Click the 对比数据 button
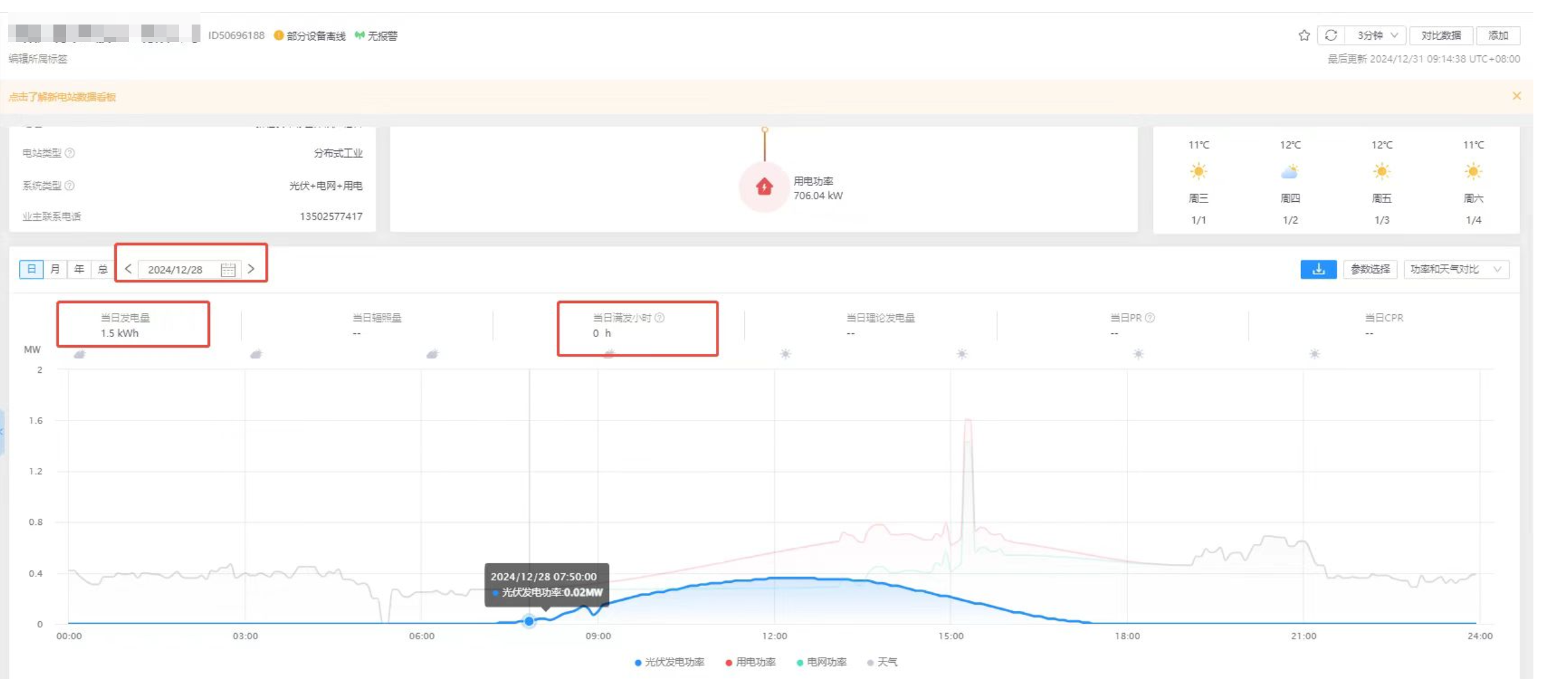Image resolution: width=1568 pixels, height=679 pixels. coord(1440,35)
